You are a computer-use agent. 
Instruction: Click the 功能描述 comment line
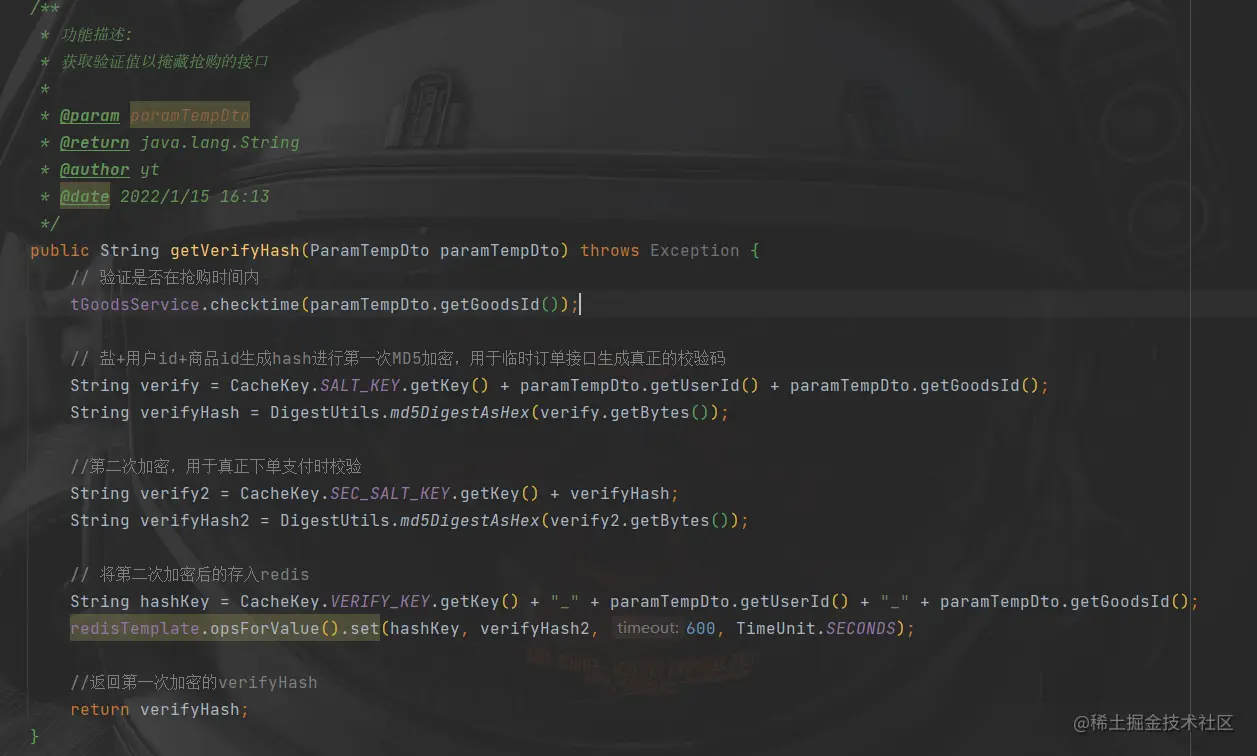tap(97, 35)
